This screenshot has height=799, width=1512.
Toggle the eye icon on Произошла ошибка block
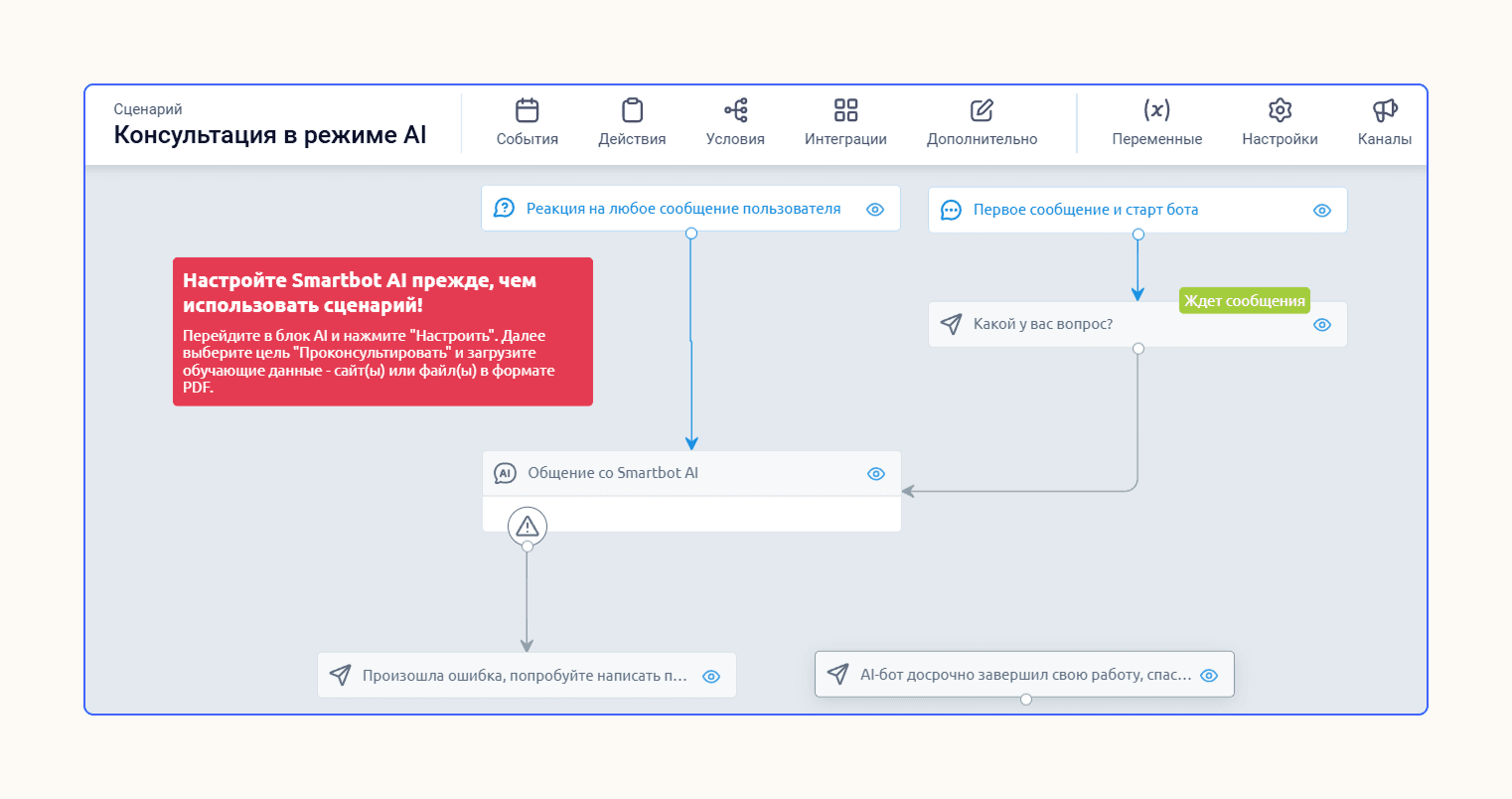pyautogui.click(x=711, y=676)
